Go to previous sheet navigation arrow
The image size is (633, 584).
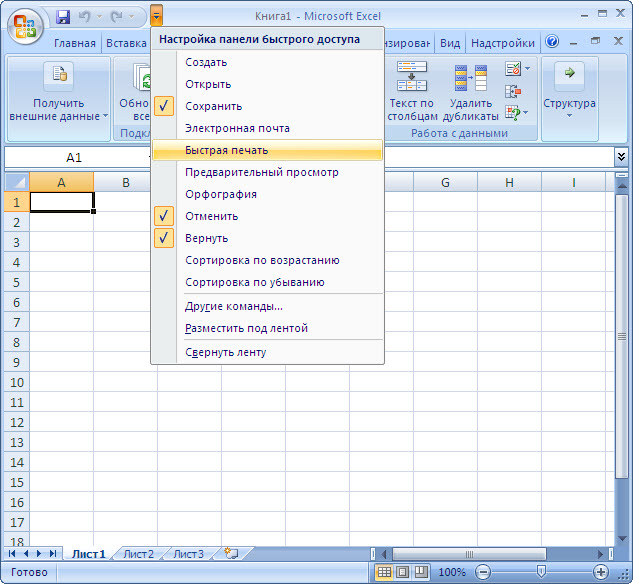click(26, 553)
